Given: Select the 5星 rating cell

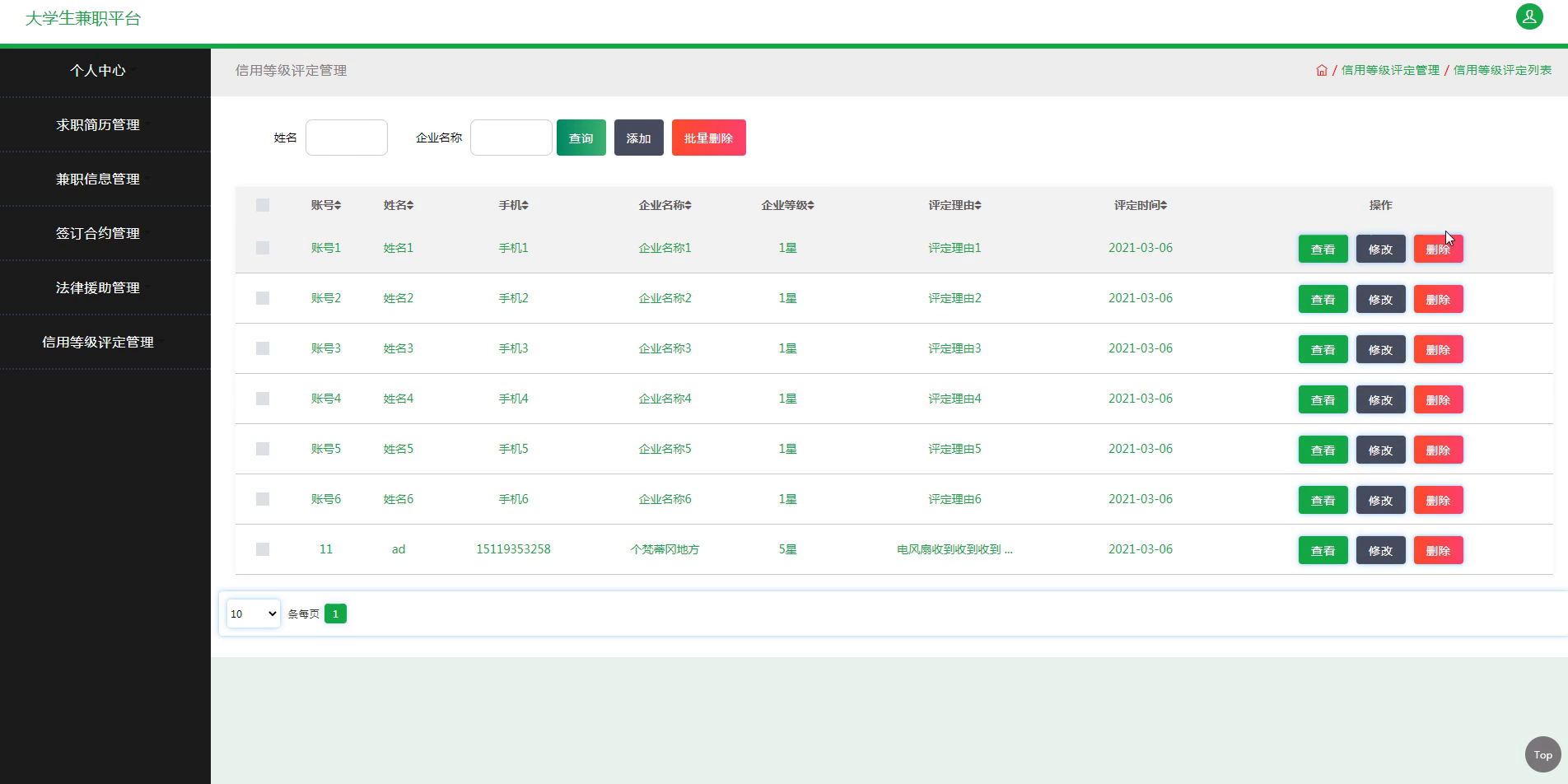Looking at the screenshot, I should click(787, 549).
